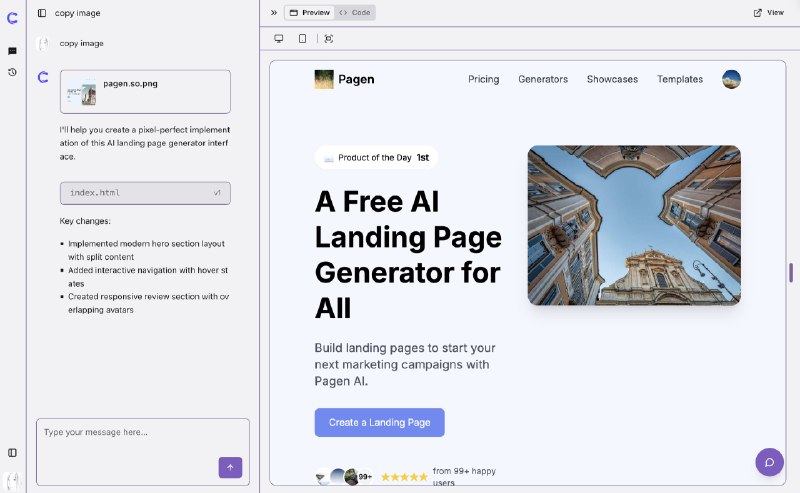Click the 'A Free AI Landing Page Generator' heading

pos(408,255)
